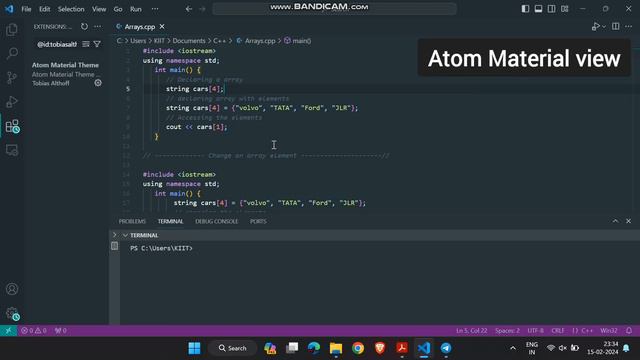This screenshot has width=640, height=360.
Task: Open the Go menu
Action: click(118, 9)
